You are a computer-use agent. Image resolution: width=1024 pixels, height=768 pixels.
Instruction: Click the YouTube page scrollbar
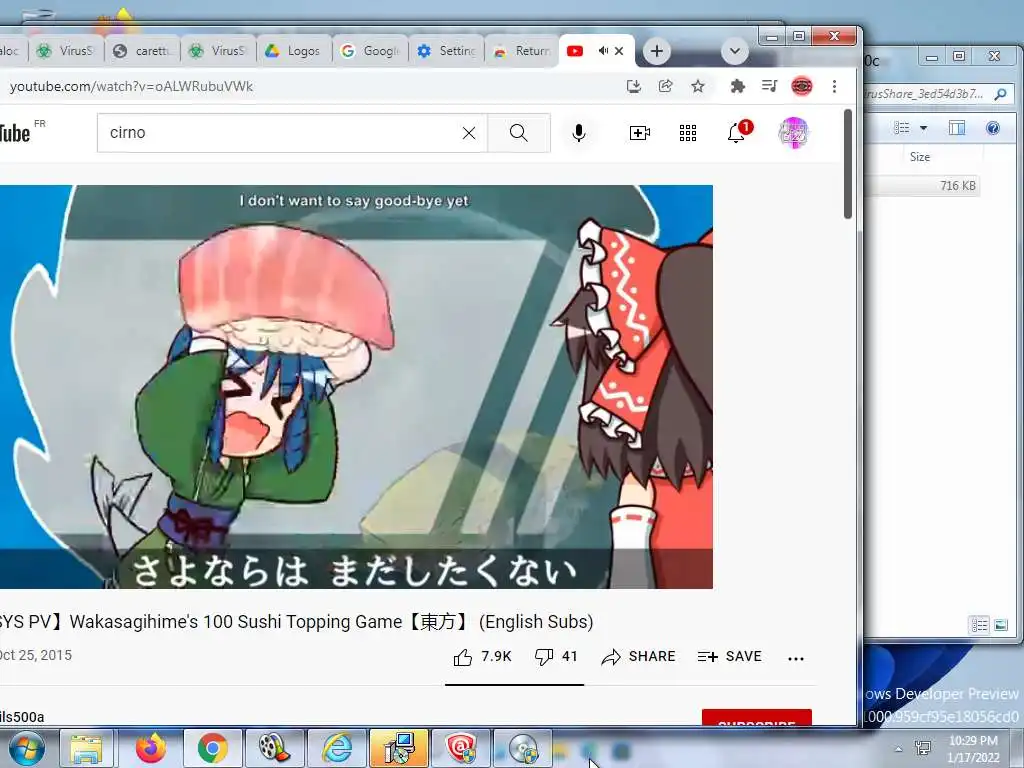tap(848, 163)
